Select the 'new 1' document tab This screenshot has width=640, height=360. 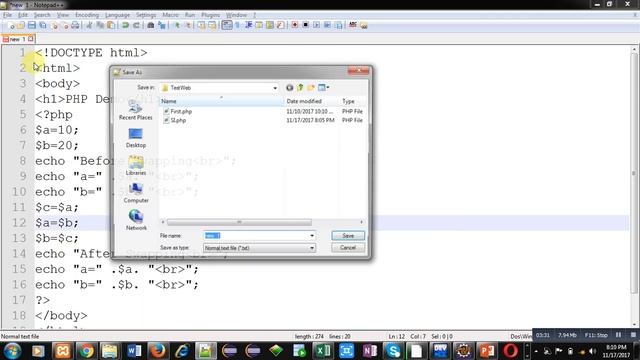click(18, 39)
